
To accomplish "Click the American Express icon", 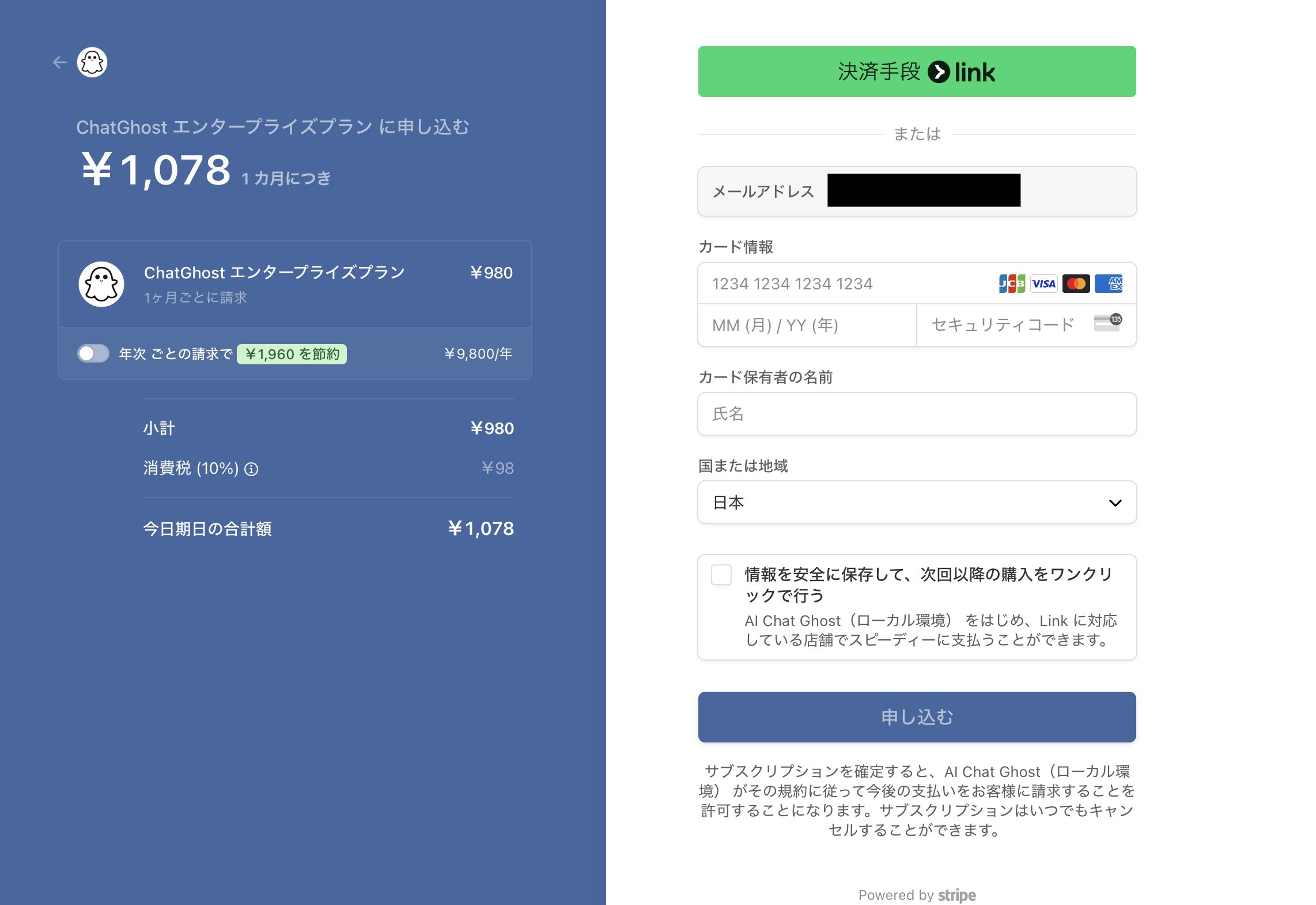I will coord(1109,284).
